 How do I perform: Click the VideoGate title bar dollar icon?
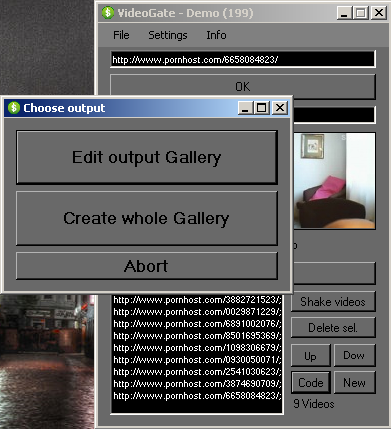(108, 13)
